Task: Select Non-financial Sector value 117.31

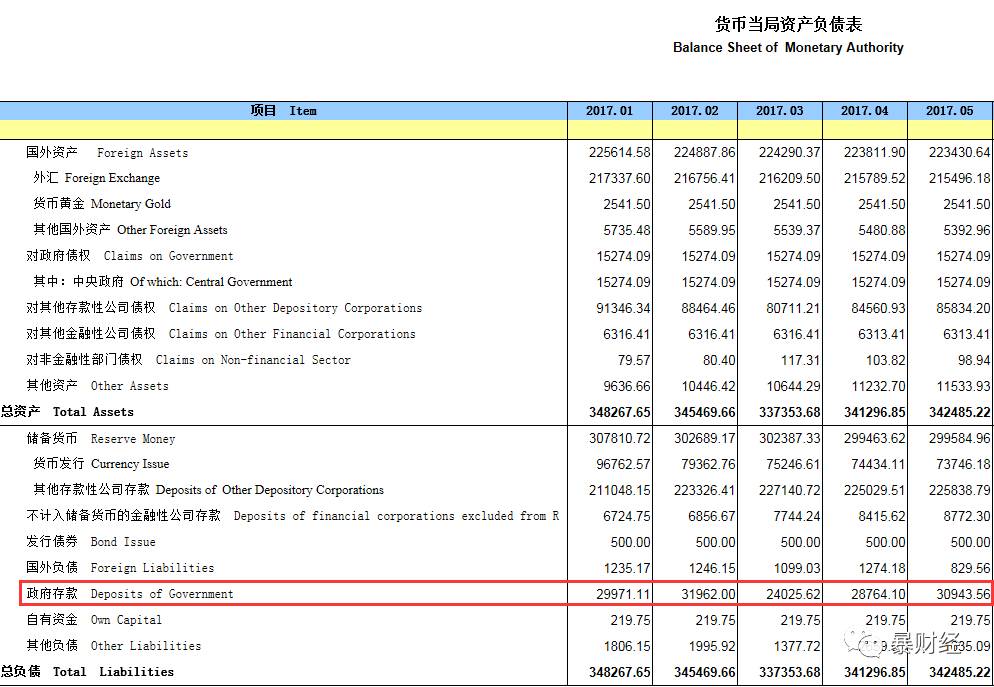Action: (x=801, y=361)
